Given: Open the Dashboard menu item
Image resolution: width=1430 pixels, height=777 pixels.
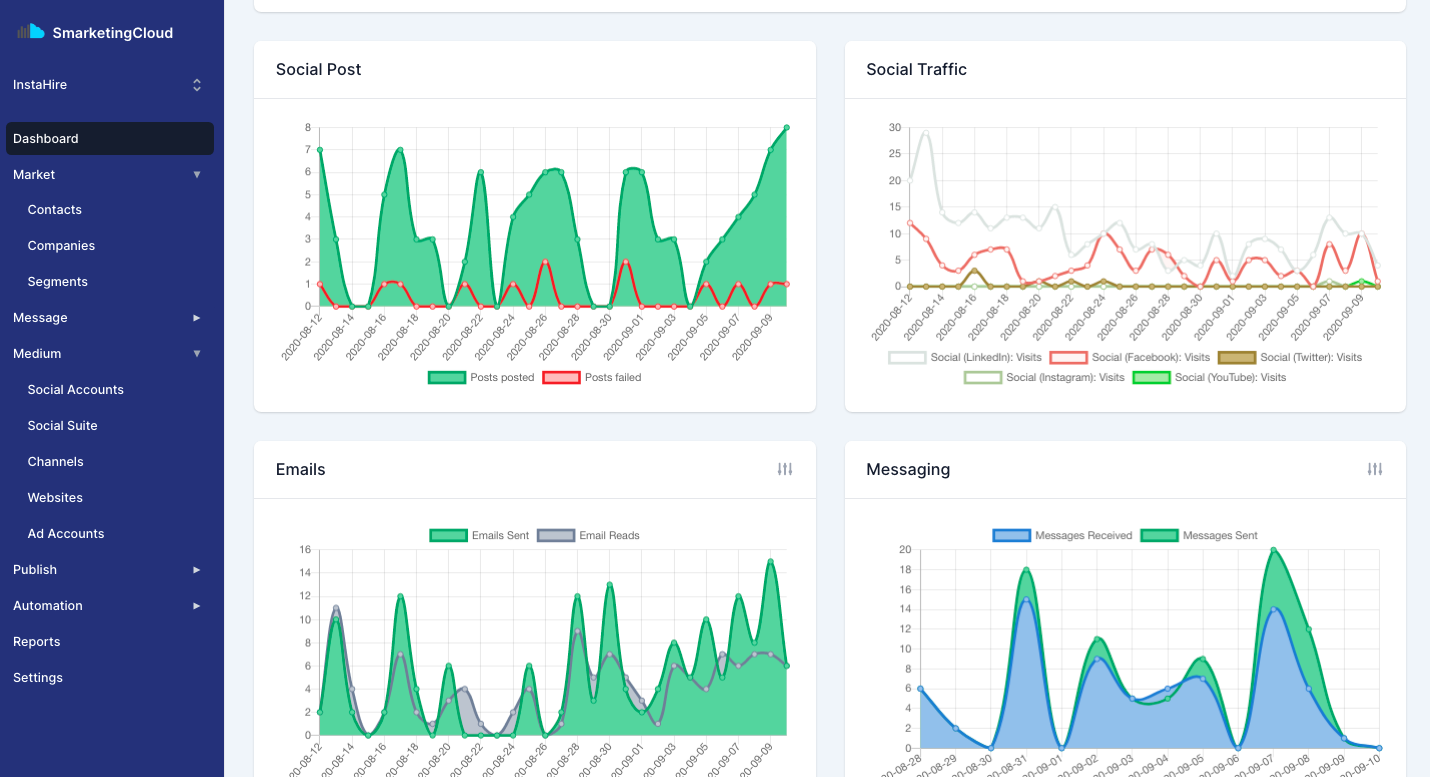Looking at the screenshot, I should point(45,138).
